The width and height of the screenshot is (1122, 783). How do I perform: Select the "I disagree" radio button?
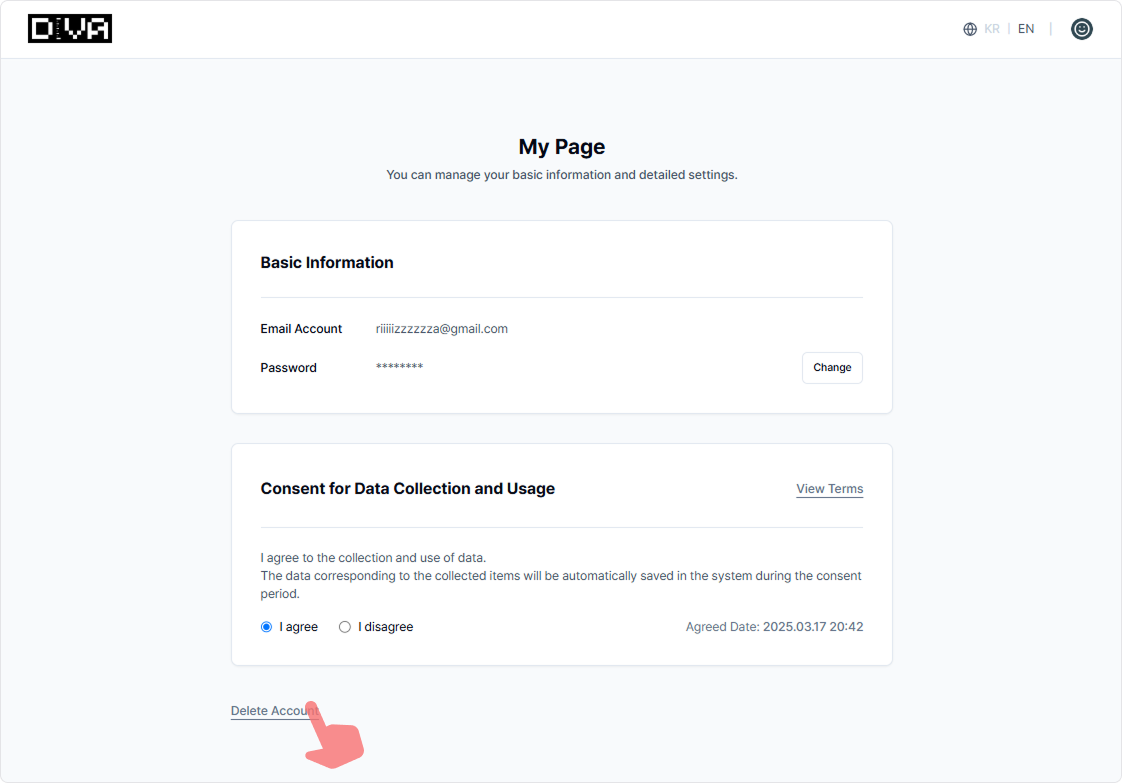click(x=345, y=627)
